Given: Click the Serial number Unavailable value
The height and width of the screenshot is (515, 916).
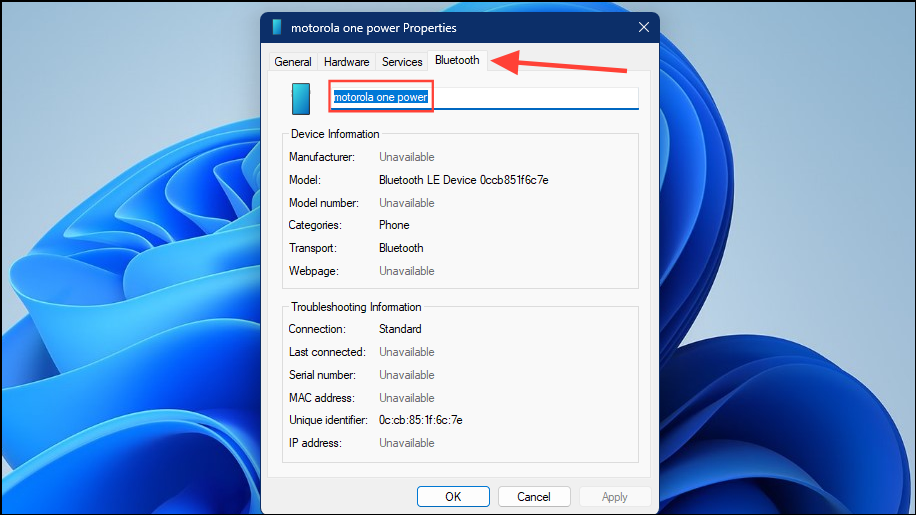Looking at the screenshot, I should [407, 375].
